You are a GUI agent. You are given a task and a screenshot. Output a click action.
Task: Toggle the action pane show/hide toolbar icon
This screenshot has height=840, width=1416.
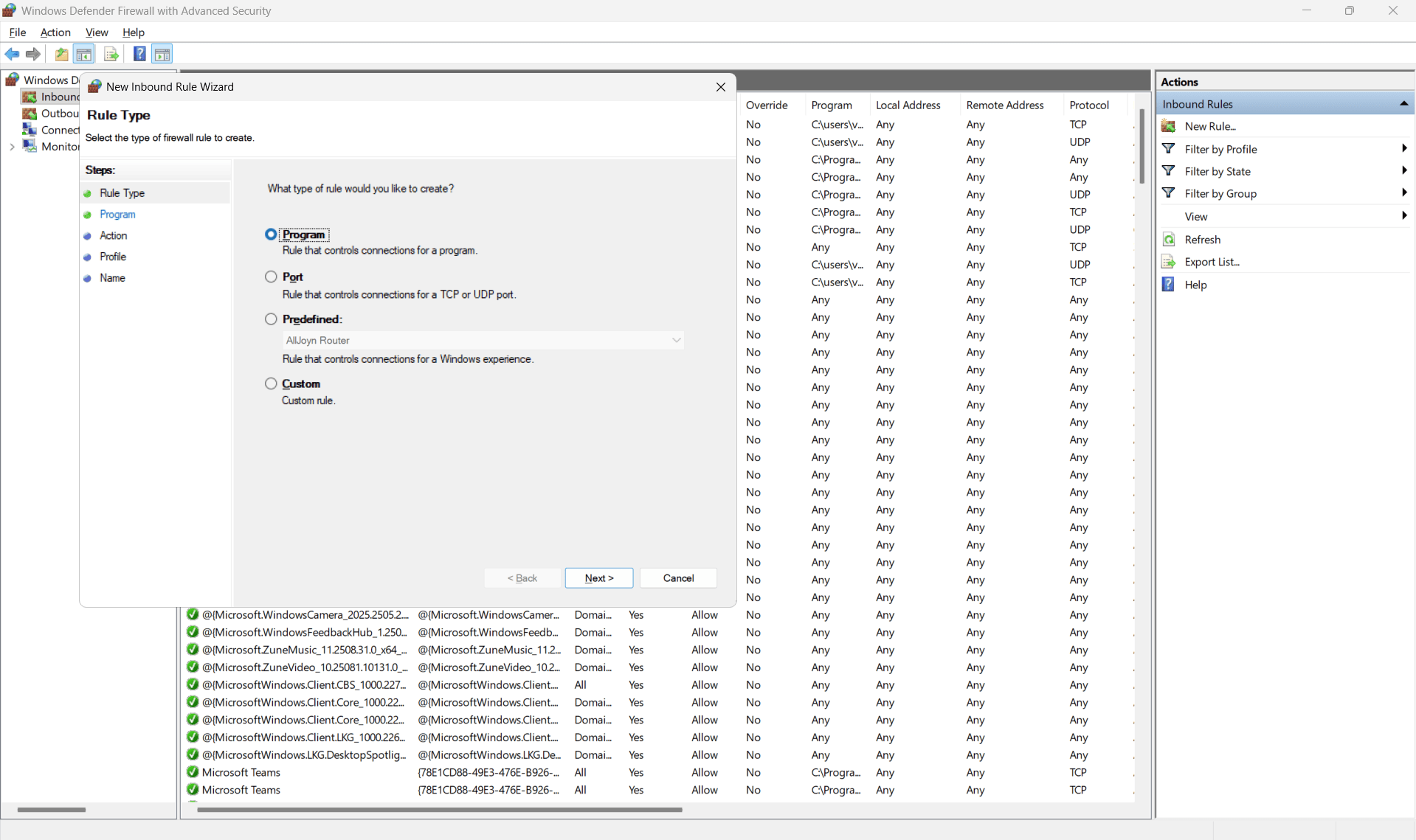coord(162,54)
